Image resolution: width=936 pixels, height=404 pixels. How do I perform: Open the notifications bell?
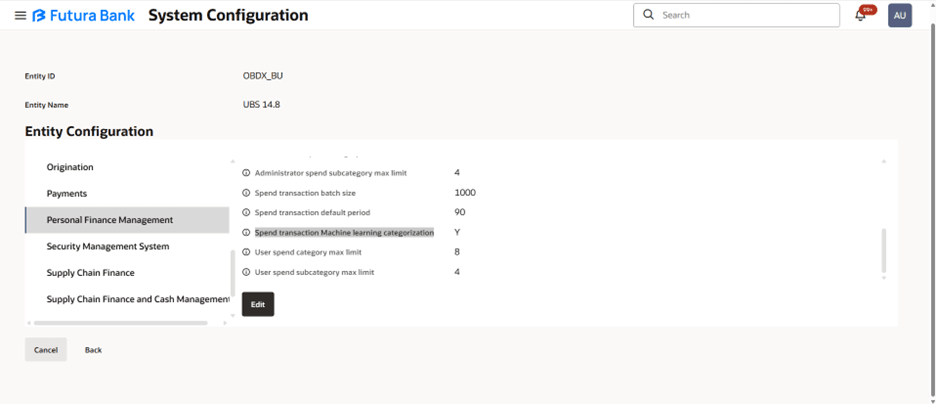[x=860, y=15]
